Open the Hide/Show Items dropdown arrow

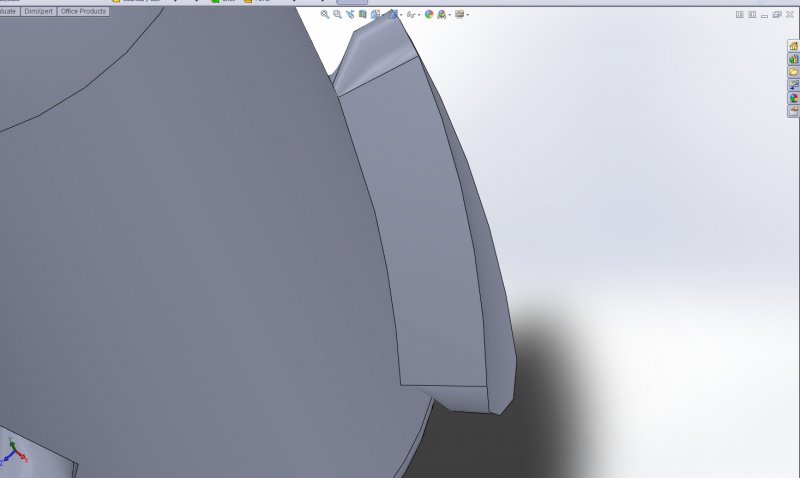coord(419,15)
